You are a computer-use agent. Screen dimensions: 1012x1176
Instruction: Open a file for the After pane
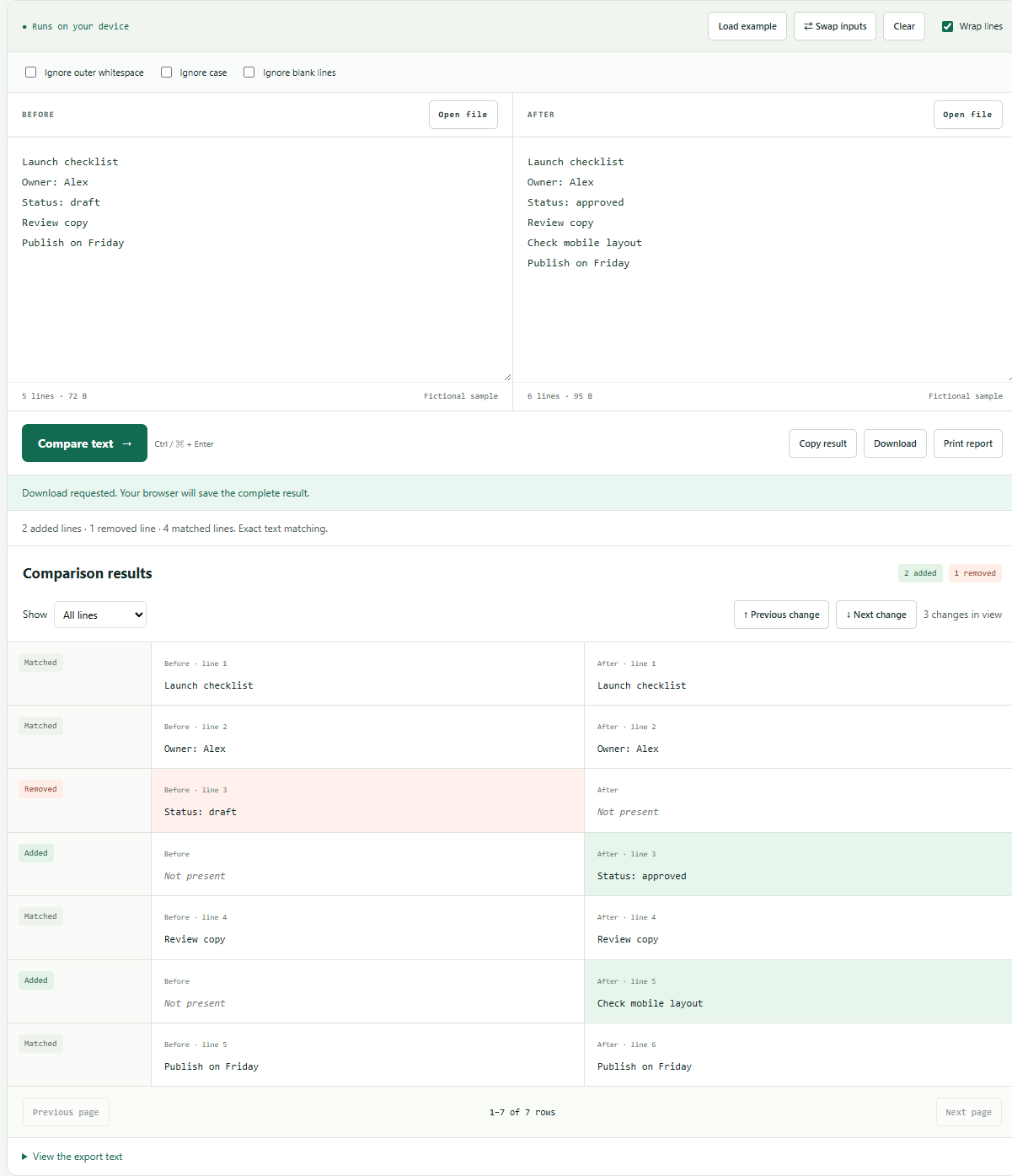click(x=967, y=115)
